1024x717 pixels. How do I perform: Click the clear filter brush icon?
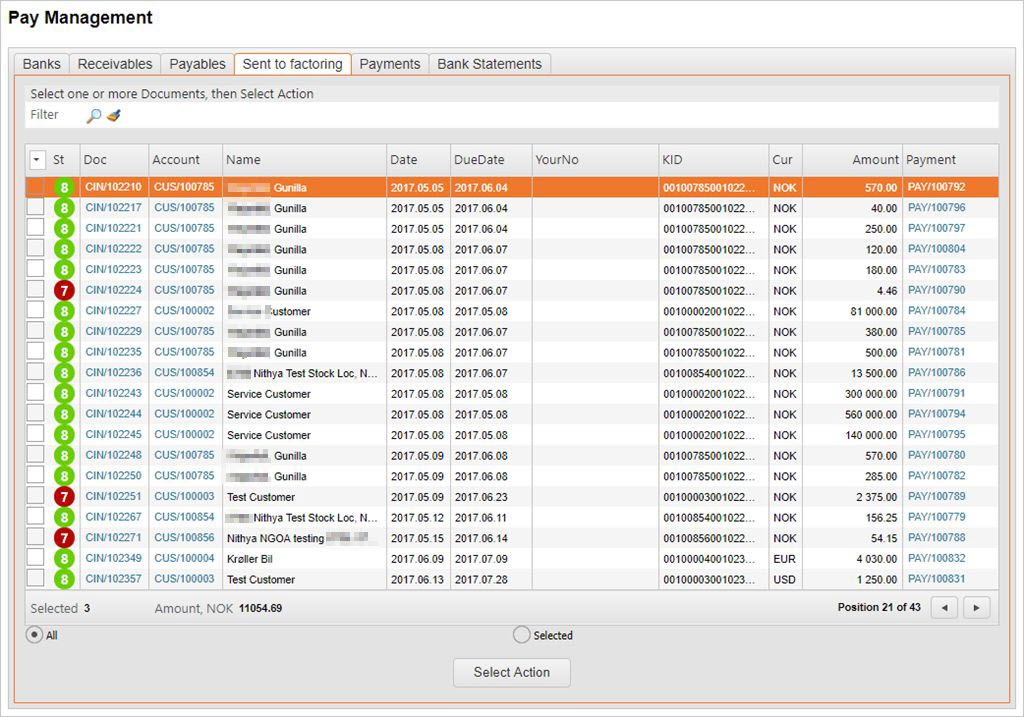(114, 115)
